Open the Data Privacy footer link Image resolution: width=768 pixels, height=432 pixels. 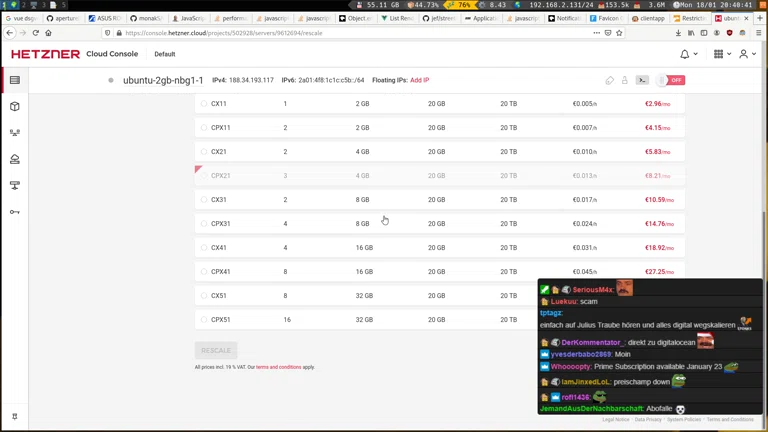click(x=648, y=420)
